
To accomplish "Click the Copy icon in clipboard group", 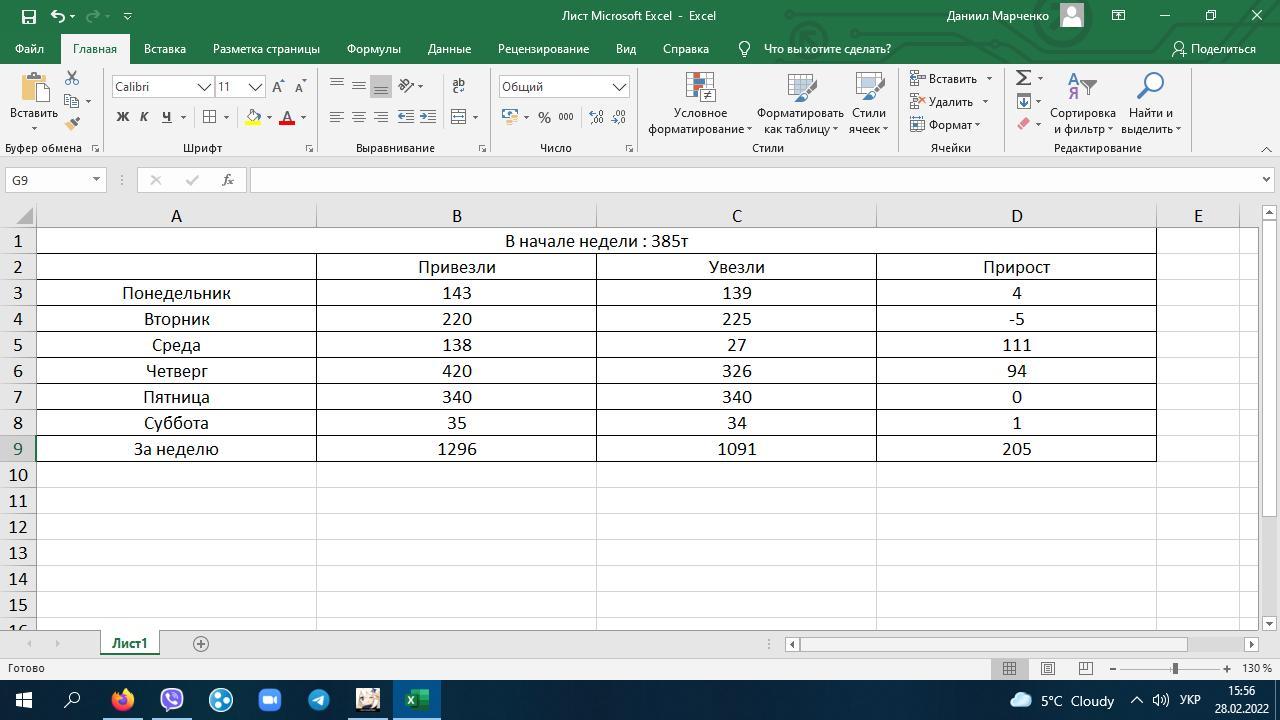I will point(72,101).
